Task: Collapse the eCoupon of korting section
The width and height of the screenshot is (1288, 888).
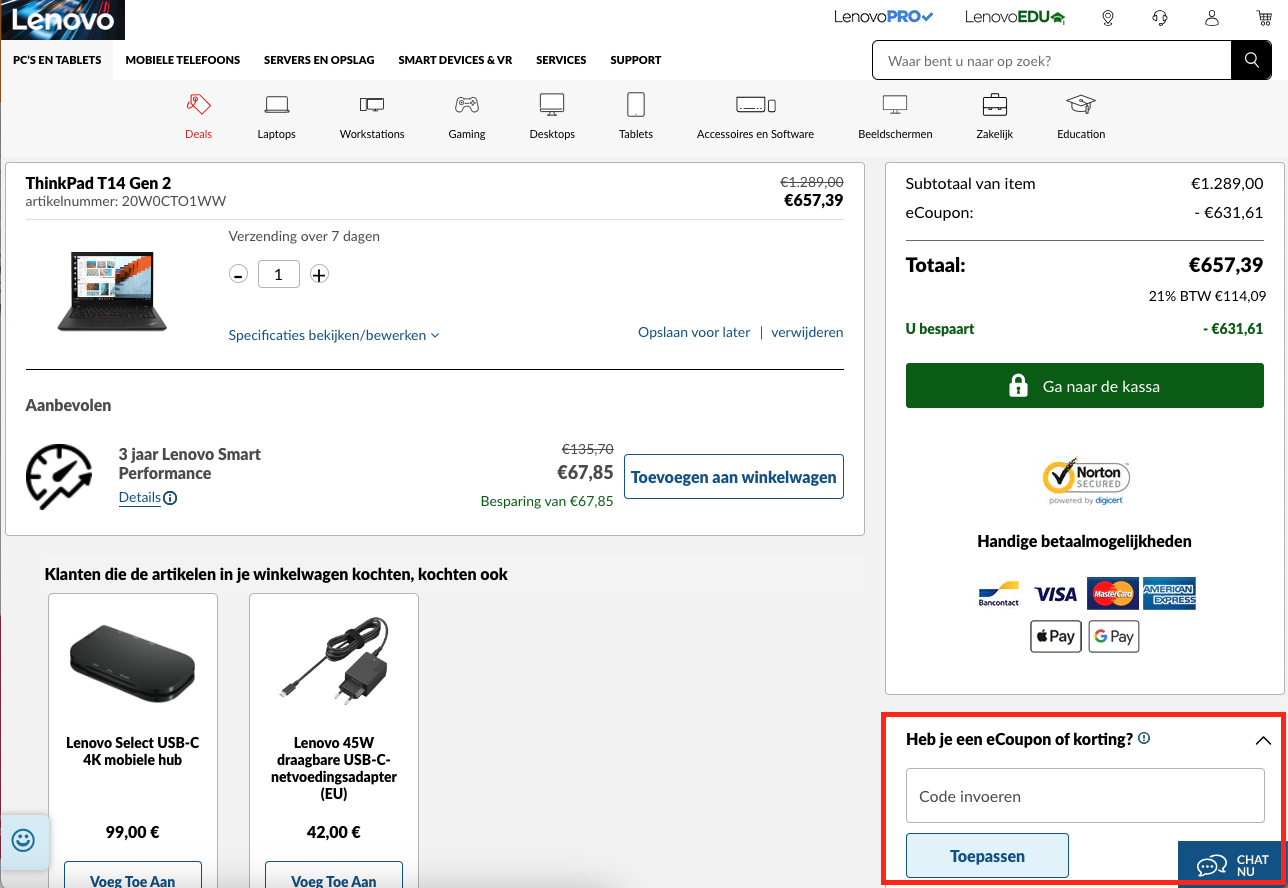Action: pyautogui.click(x=1263, y=741)
